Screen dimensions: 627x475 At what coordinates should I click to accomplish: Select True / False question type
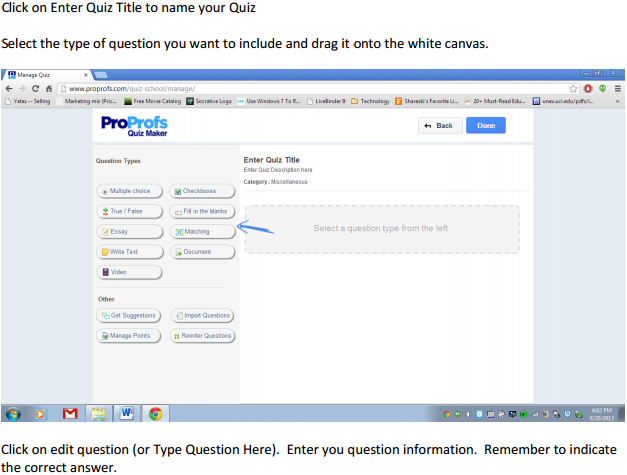click(x=130, y=211)
